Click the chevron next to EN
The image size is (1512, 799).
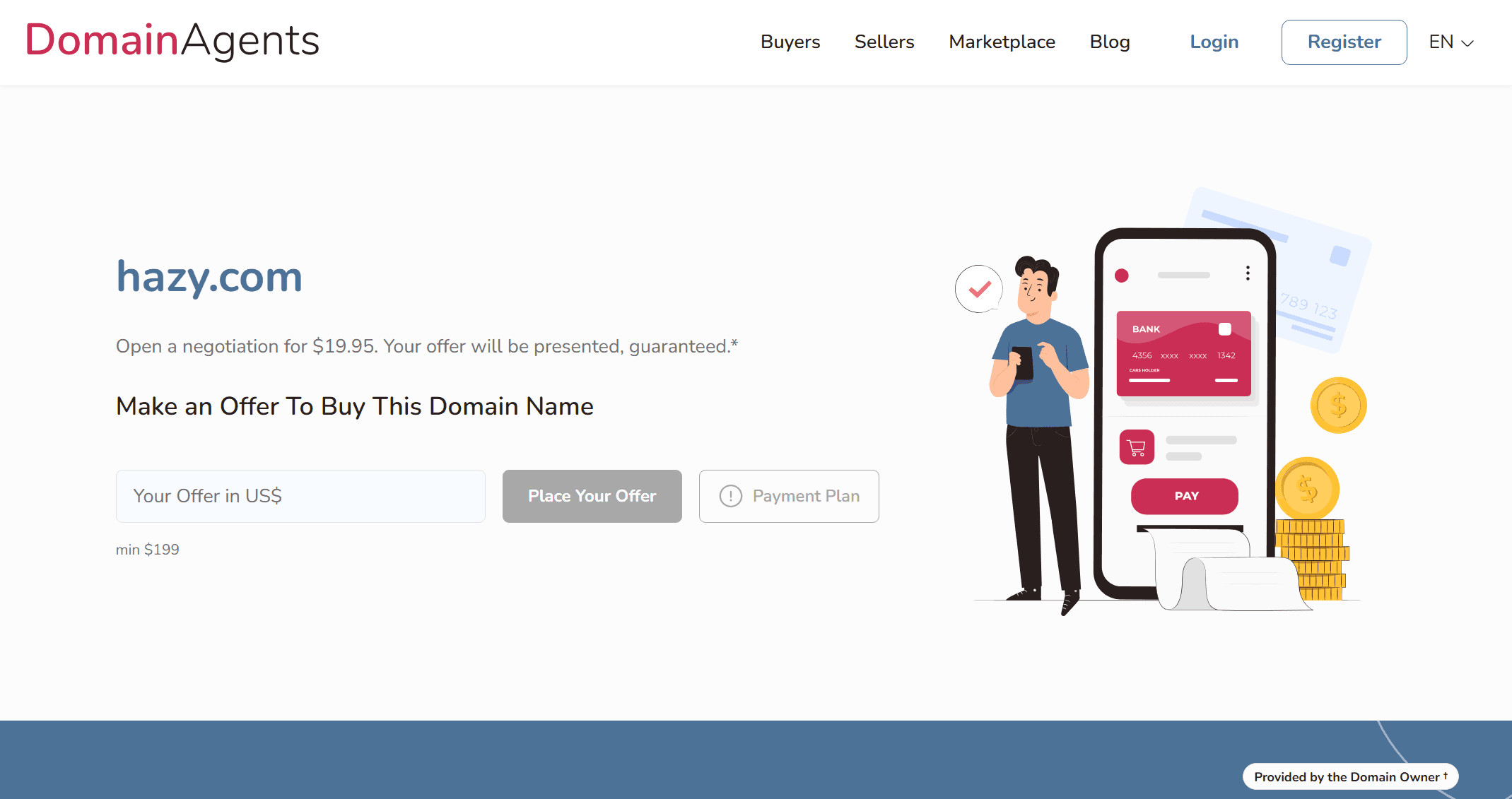pos(1468,43)
